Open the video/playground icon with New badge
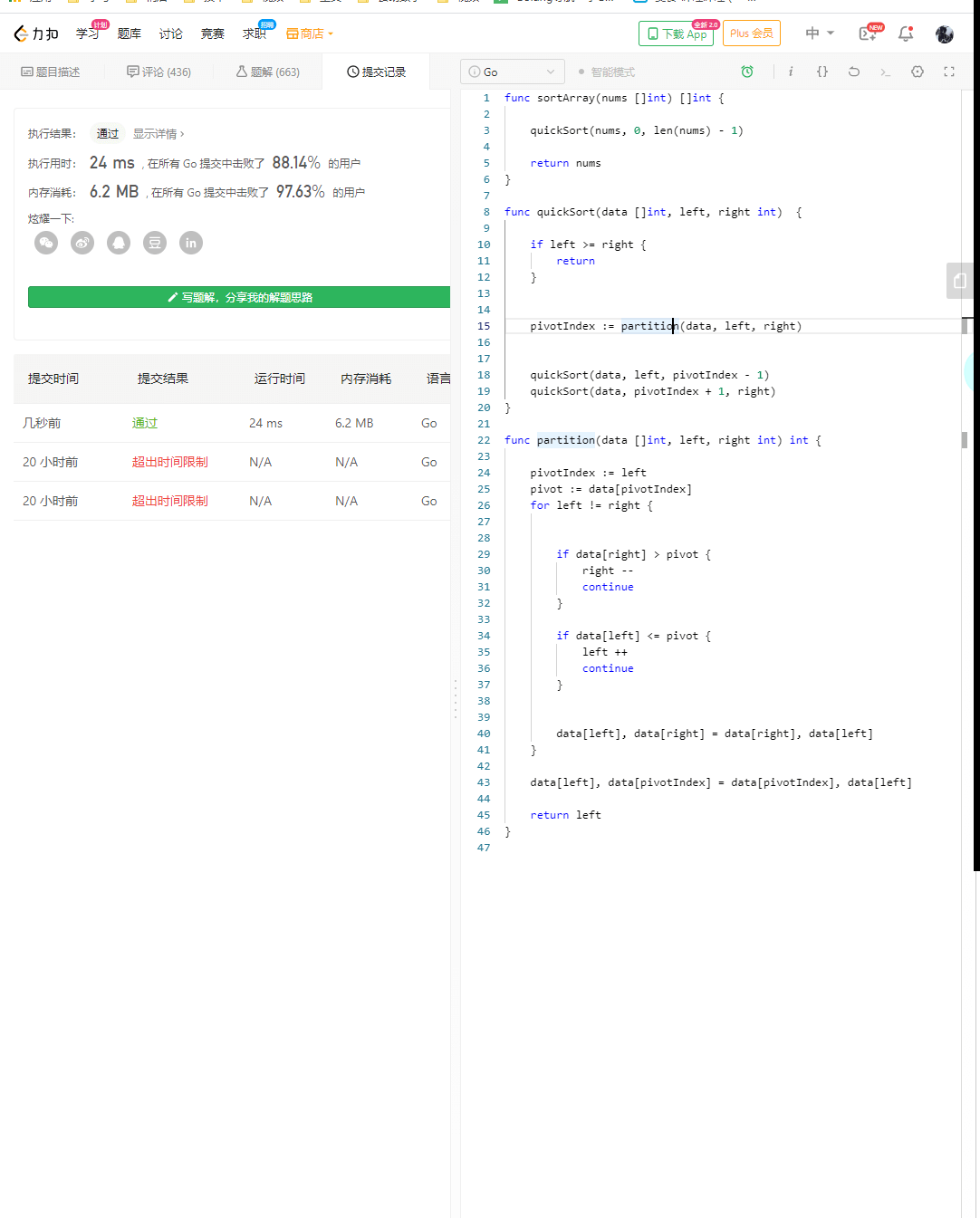The image size is (980, 1218). pyautogui.click(x=868, y=34)
